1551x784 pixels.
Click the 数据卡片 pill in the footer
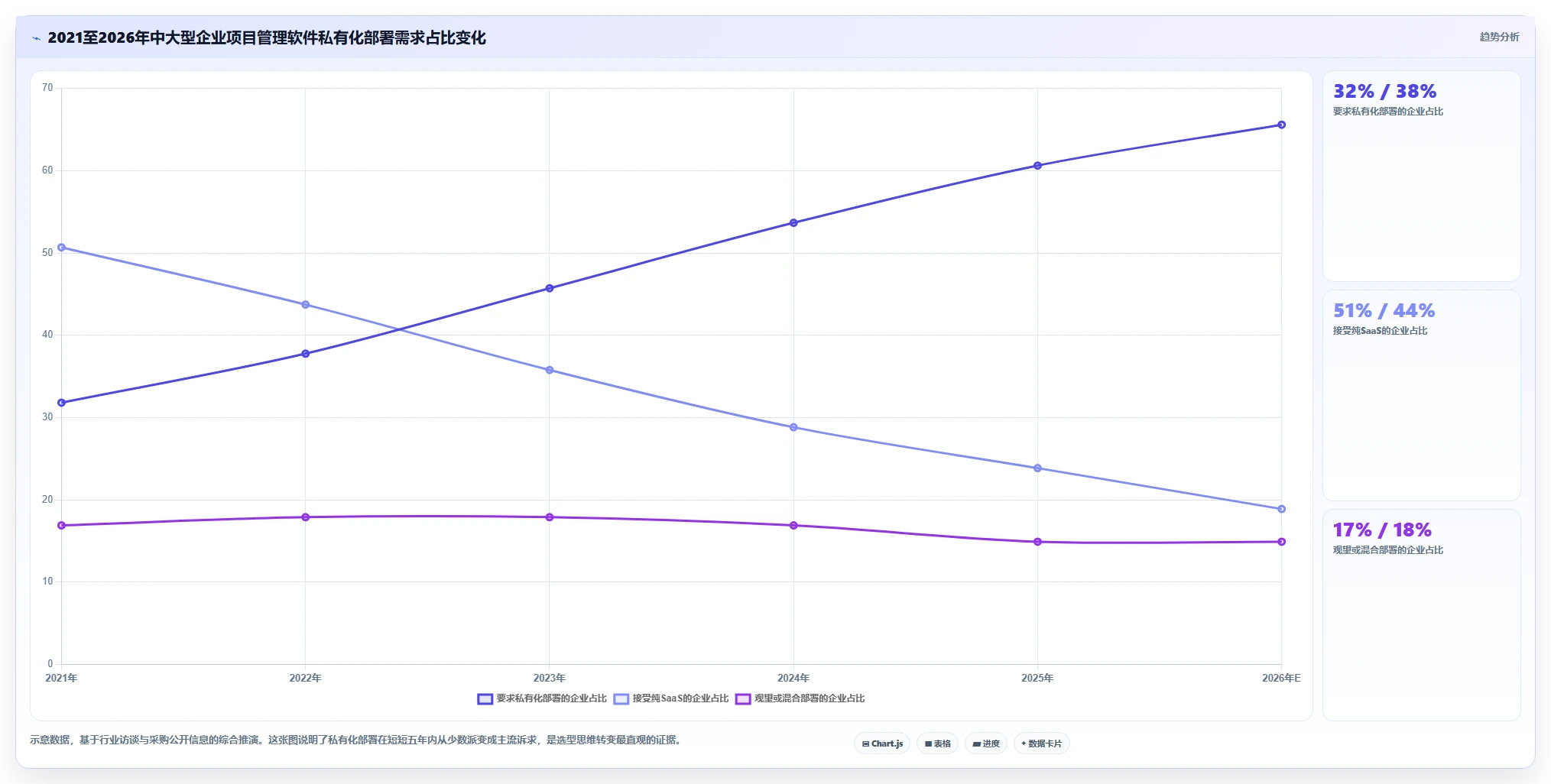pyautogui.click(x=1041, y=744)
